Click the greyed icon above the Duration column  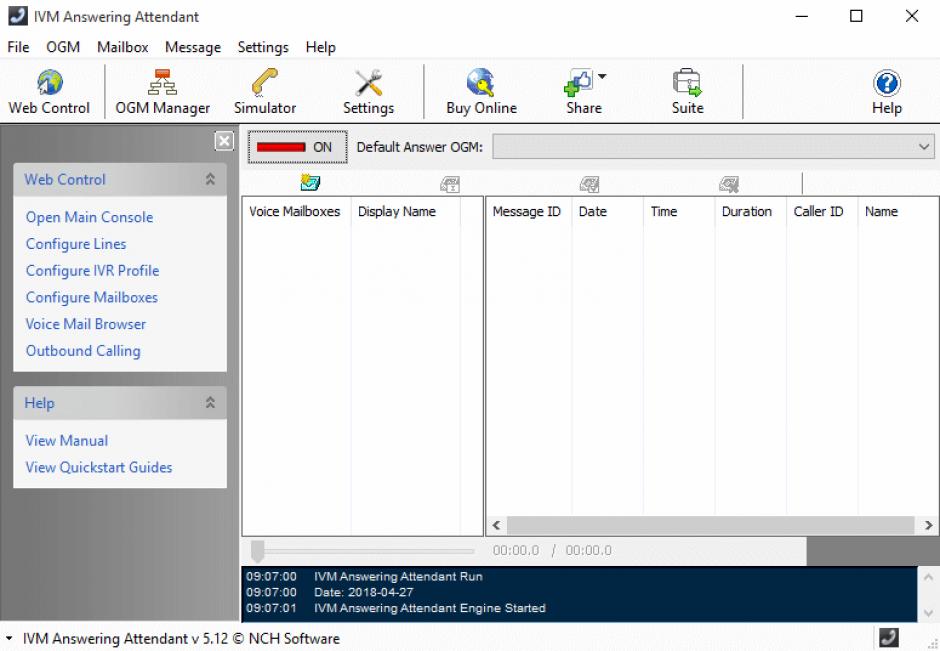(729, 184)
